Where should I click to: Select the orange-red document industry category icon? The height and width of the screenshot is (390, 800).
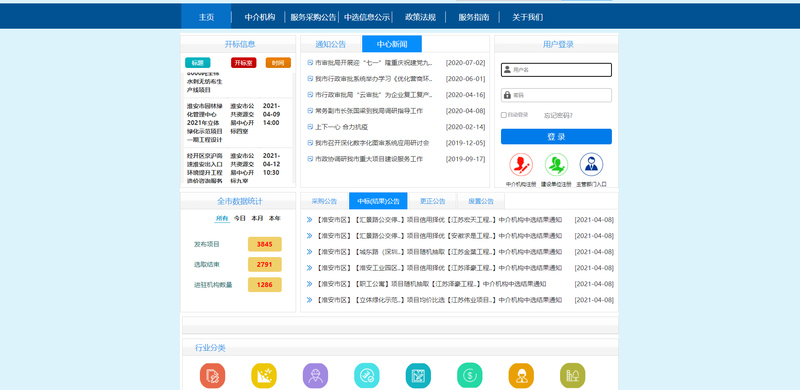click(x=212, y=376)
